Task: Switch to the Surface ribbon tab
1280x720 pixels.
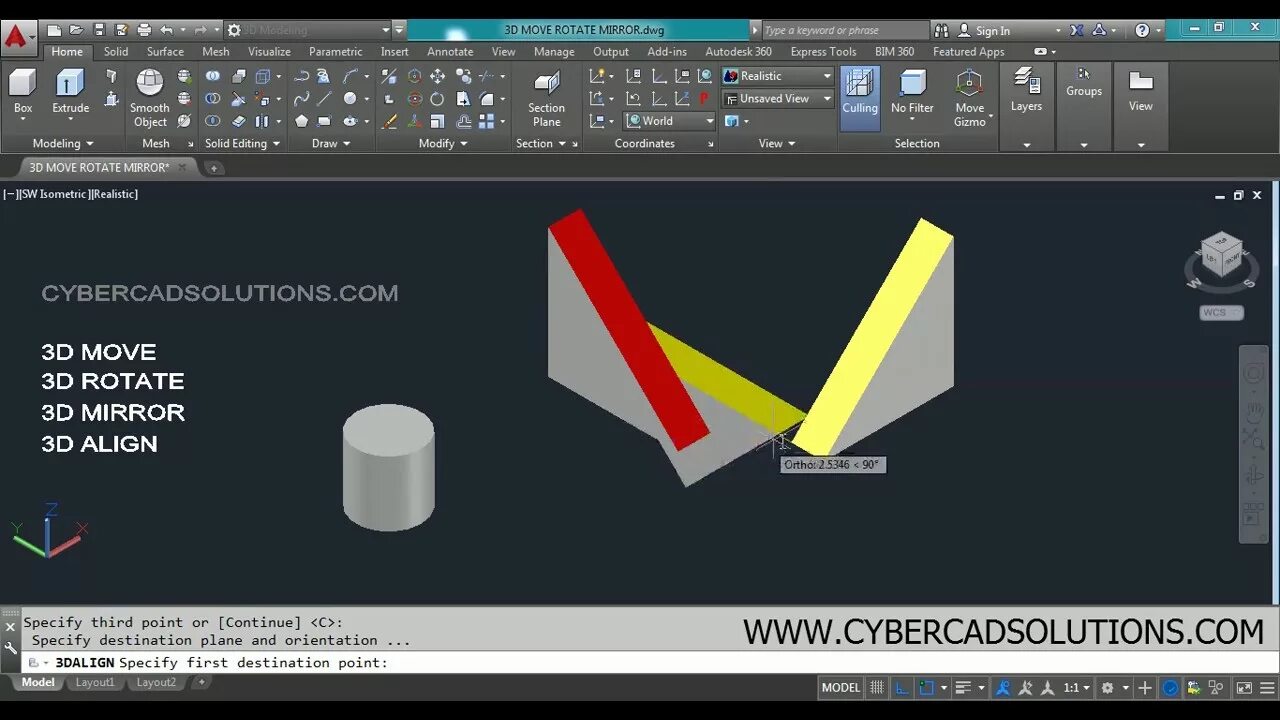Action: coord(165,51)
